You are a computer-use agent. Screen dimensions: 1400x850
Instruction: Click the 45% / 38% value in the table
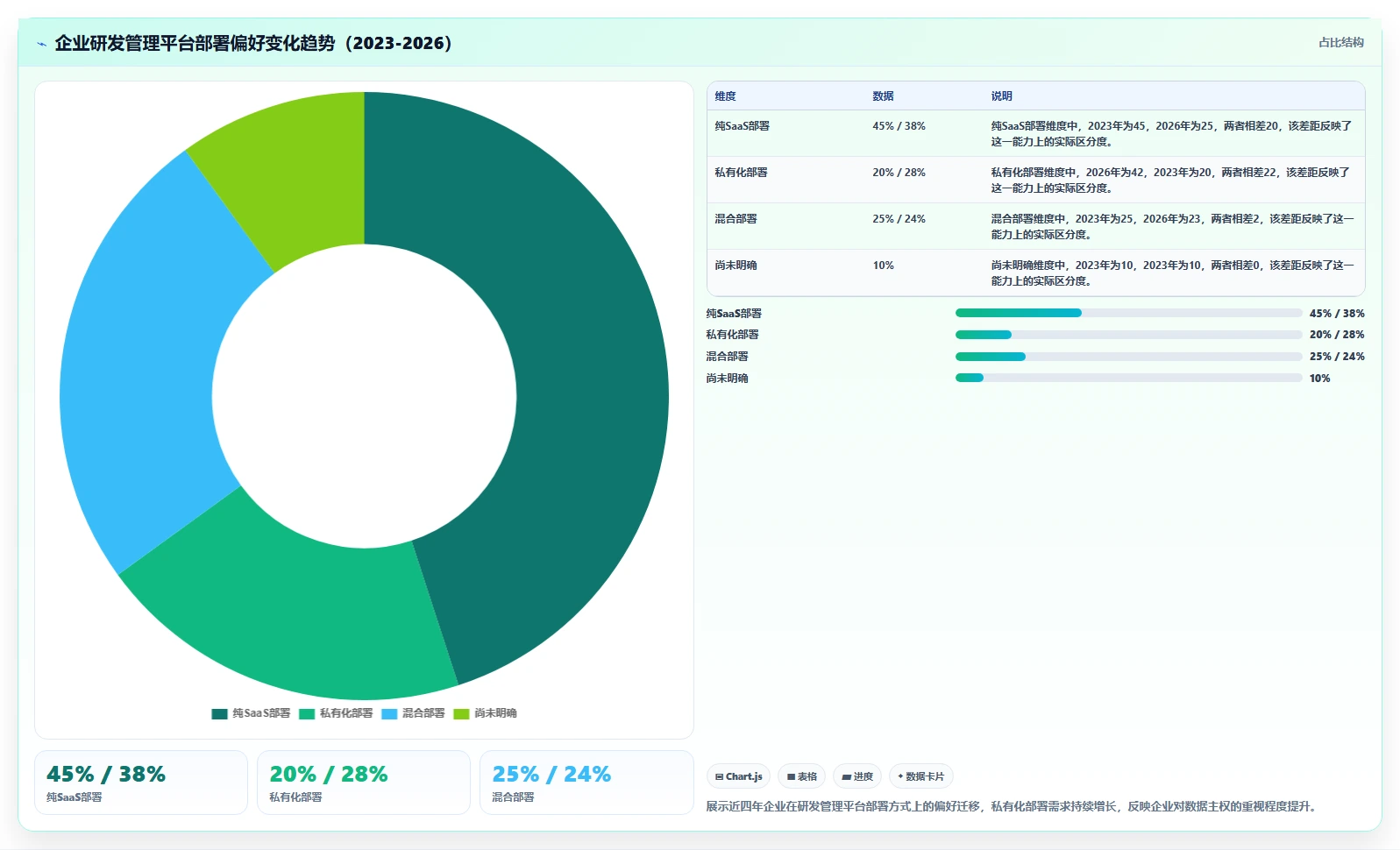point(899,126)
